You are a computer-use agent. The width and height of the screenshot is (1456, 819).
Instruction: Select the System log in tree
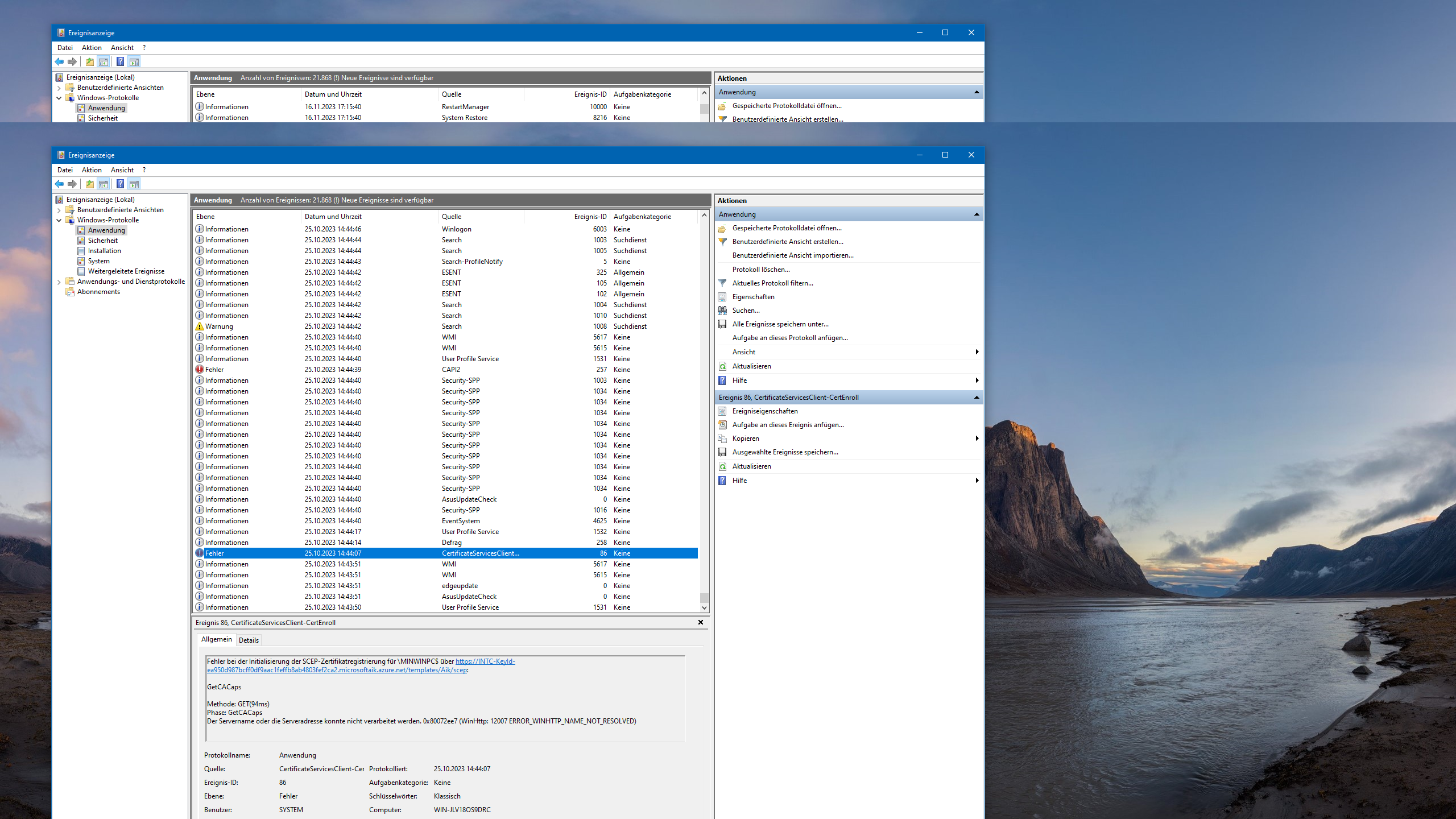click(98, 261)
